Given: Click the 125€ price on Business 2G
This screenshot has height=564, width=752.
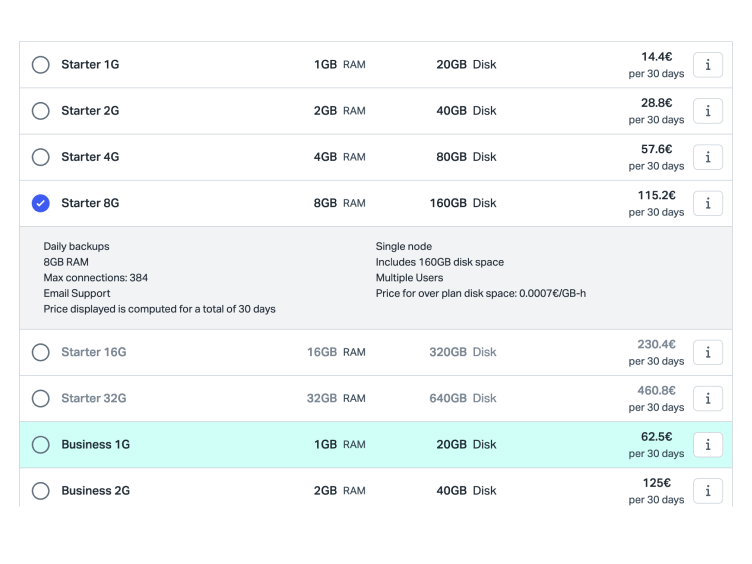Looking at the screenshot, I should [656, 483].
